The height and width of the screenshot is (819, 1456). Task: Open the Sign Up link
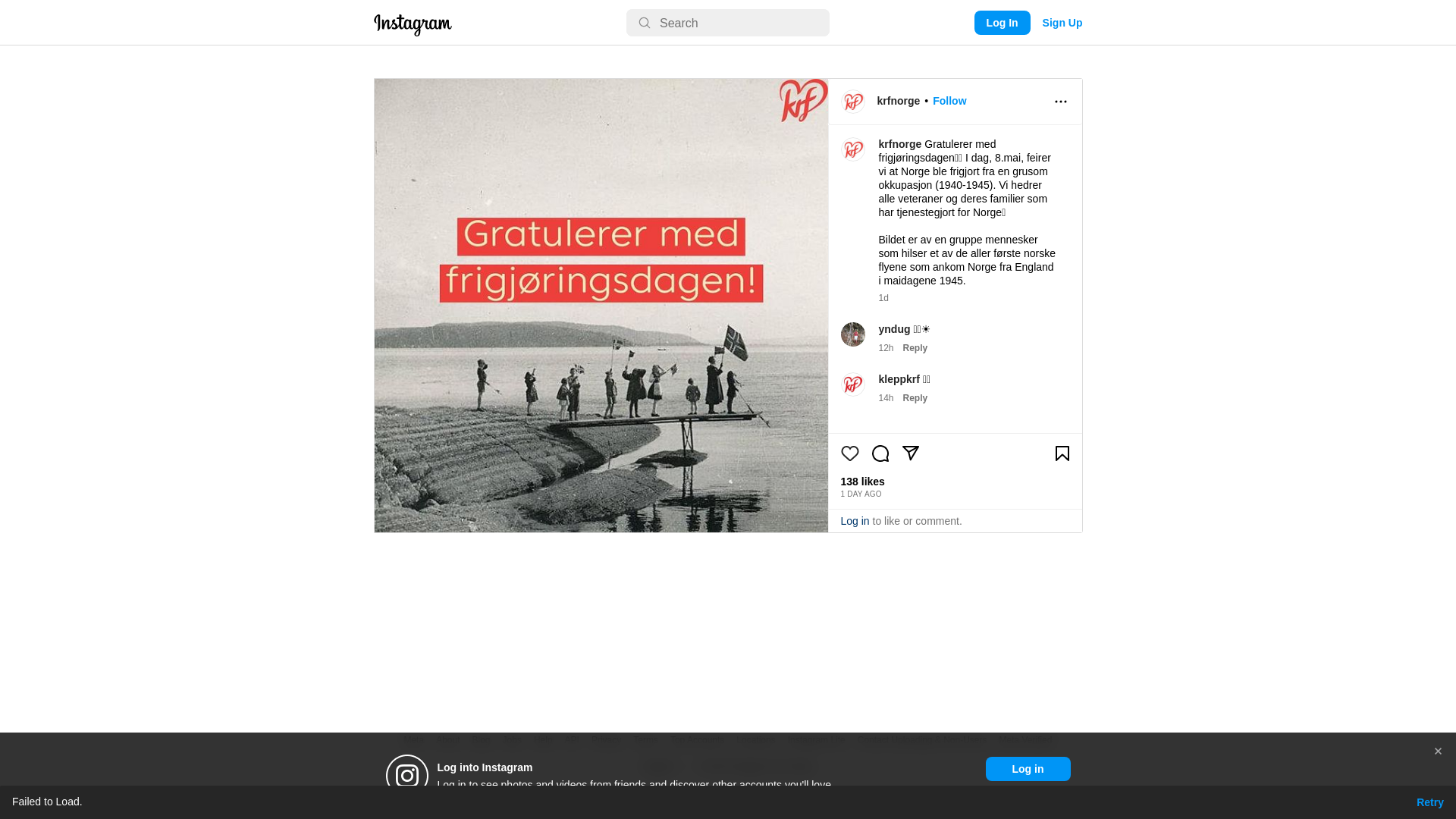(x=1062, y=23)
